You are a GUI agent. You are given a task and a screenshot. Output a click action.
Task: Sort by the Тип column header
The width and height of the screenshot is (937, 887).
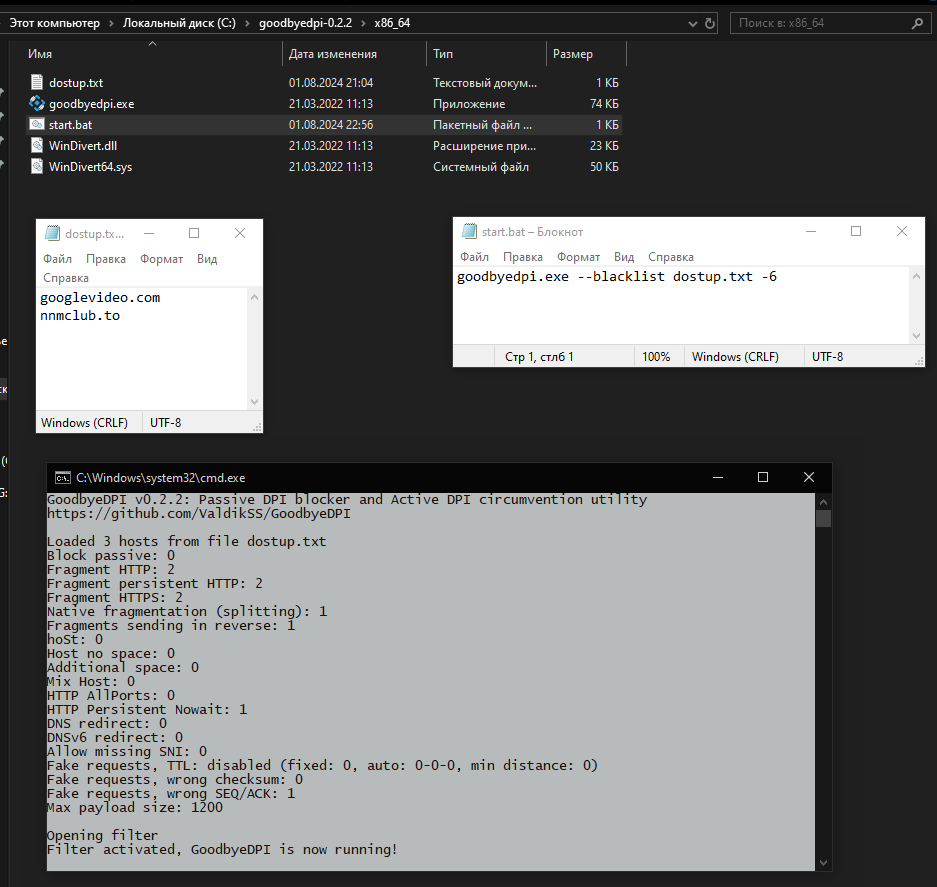pyautogui.click(x=443, y=54)
